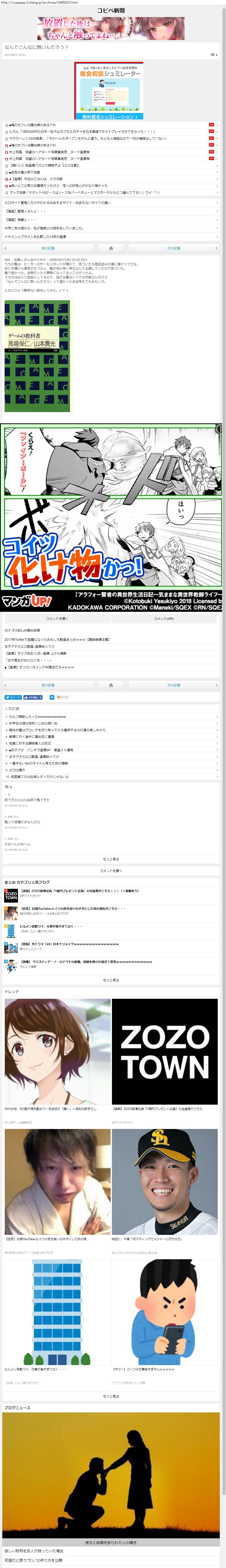Open the マンガUP! manga advertisement
Viewport: 226px width, 1568px height.
(x=111, y=517)
